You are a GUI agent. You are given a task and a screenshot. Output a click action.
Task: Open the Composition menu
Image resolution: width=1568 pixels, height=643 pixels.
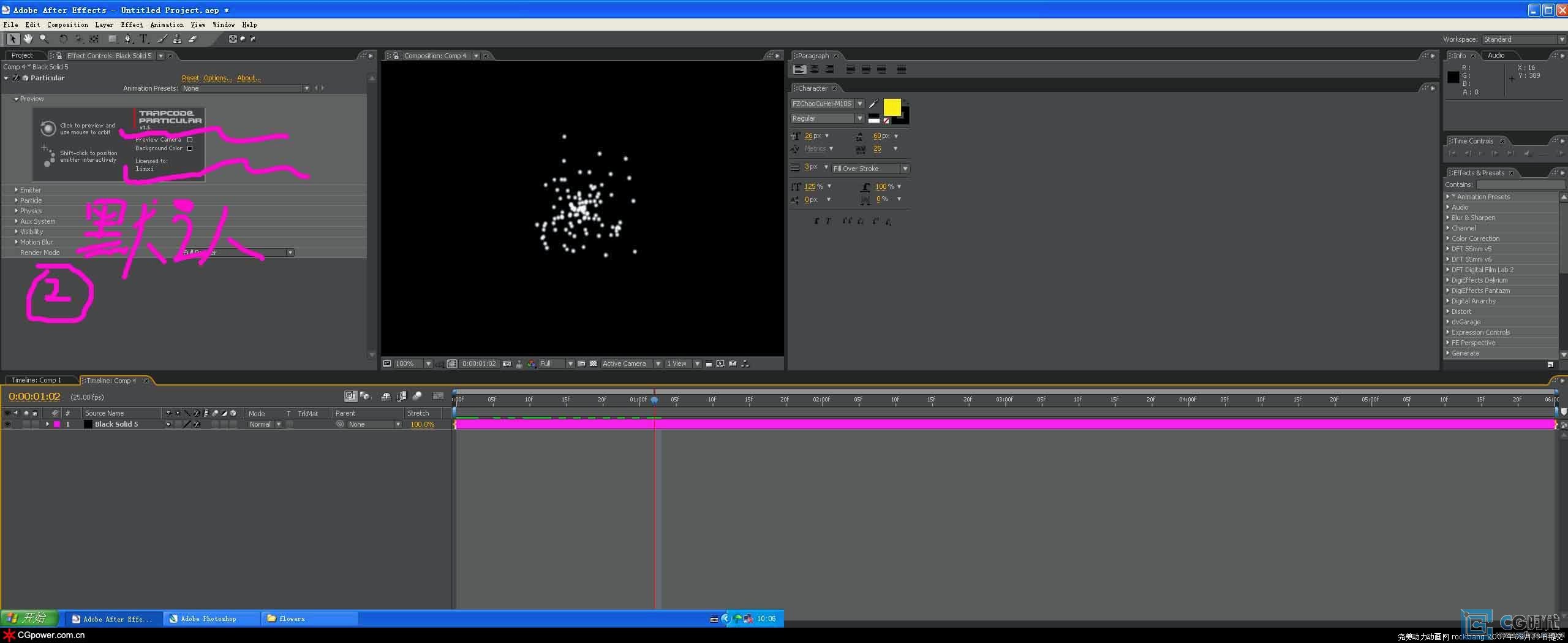(67, 25)
